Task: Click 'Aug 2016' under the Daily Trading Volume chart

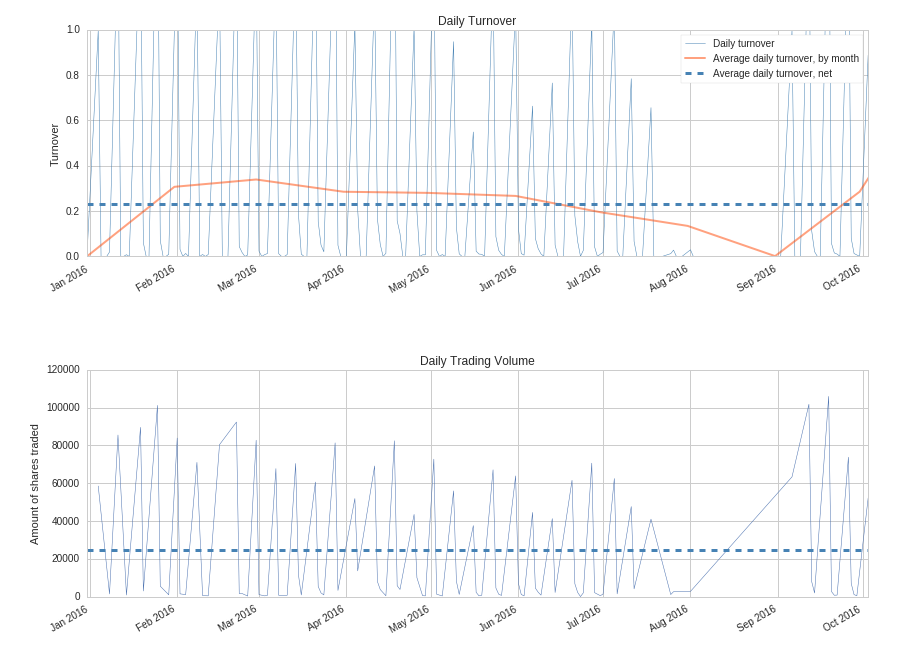Action: coord(669,619)
